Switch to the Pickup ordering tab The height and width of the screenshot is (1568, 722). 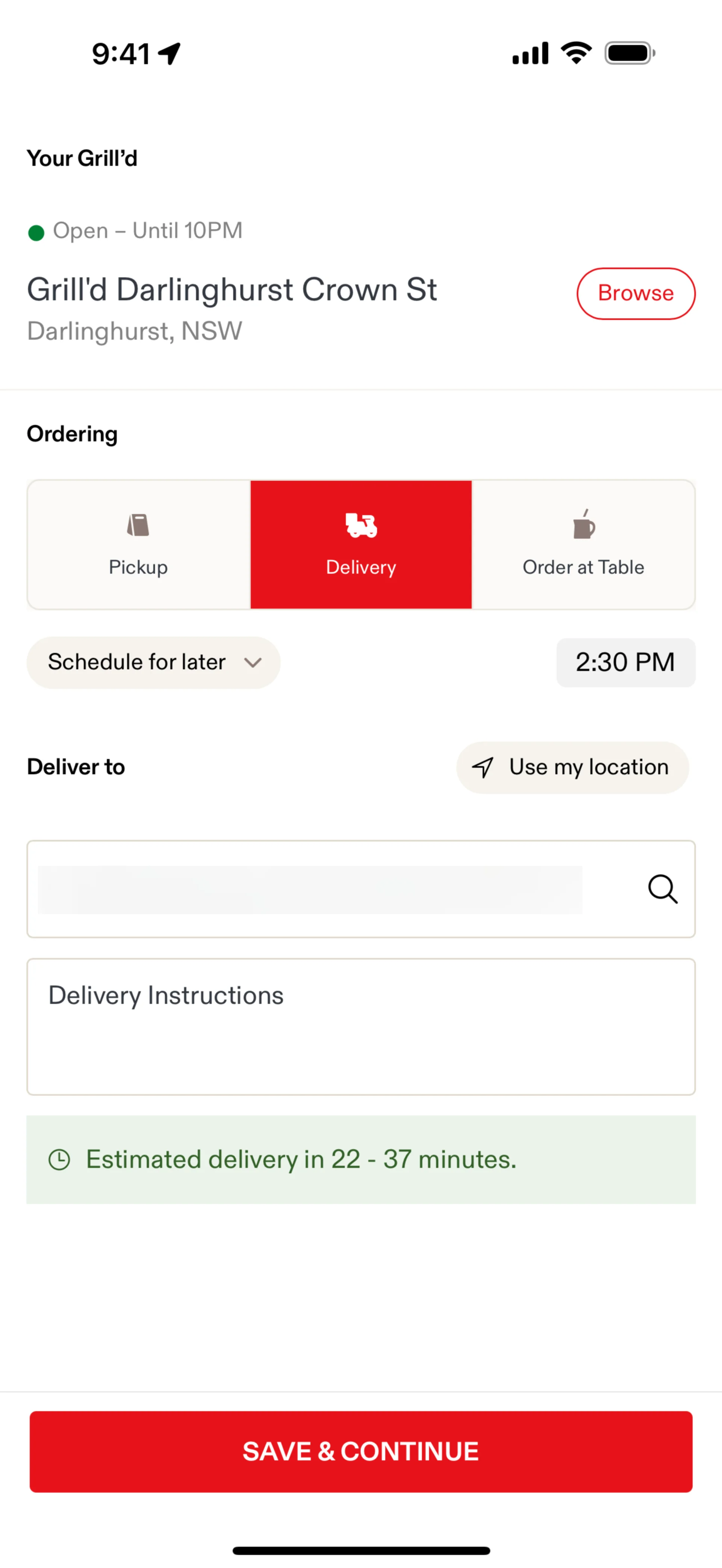pos(139,545)
